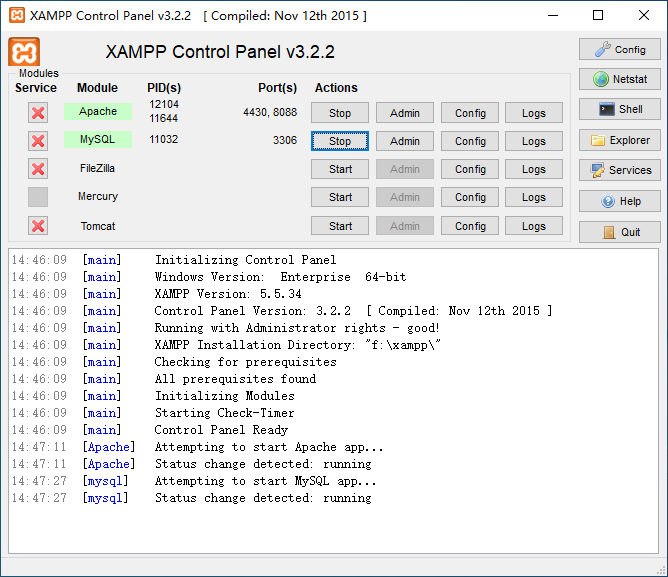Open the MySQL Logs menu
The height and width of the screenshot is (577, 668).
534,141
